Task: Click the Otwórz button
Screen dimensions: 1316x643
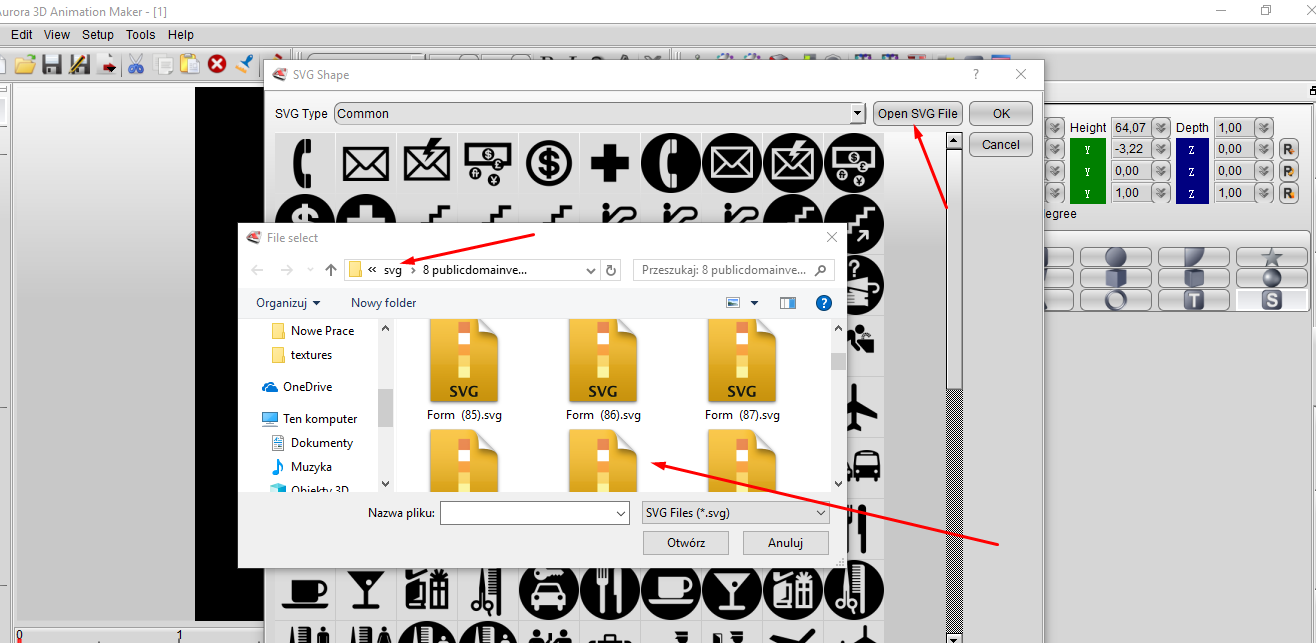Action: tap(686, 543)
